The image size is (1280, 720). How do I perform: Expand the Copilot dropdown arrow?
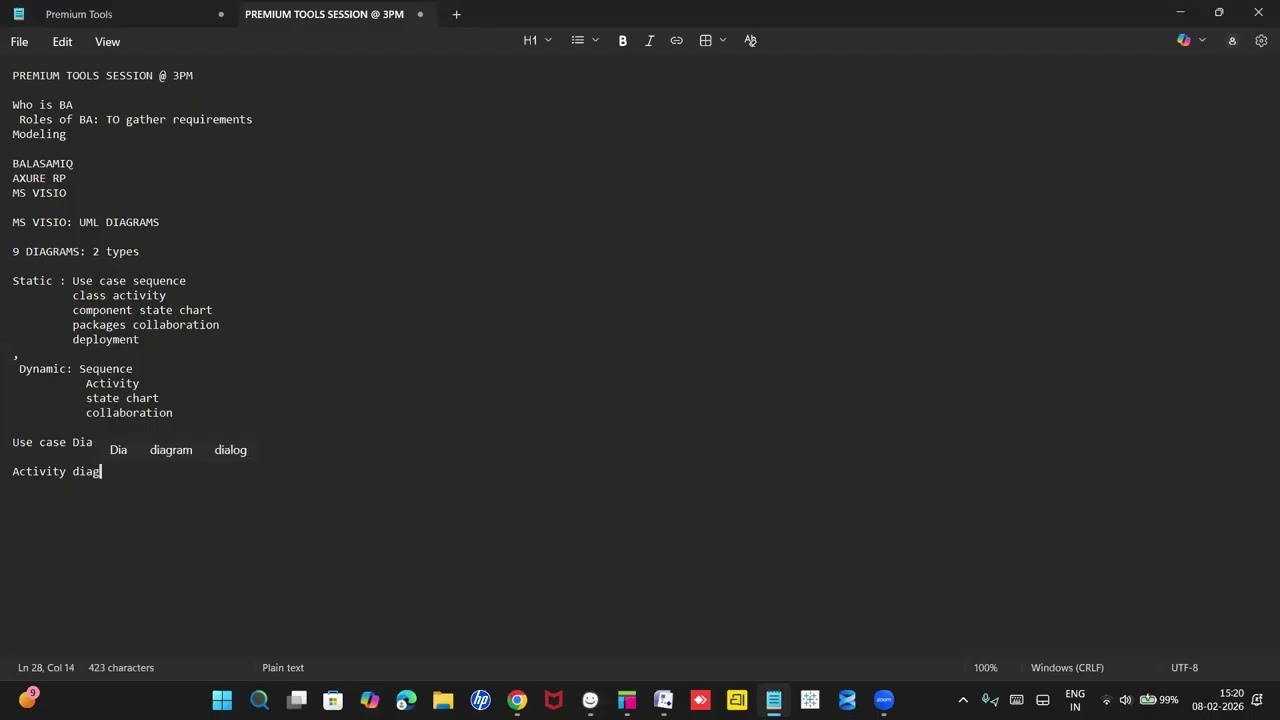point(1202,41)
